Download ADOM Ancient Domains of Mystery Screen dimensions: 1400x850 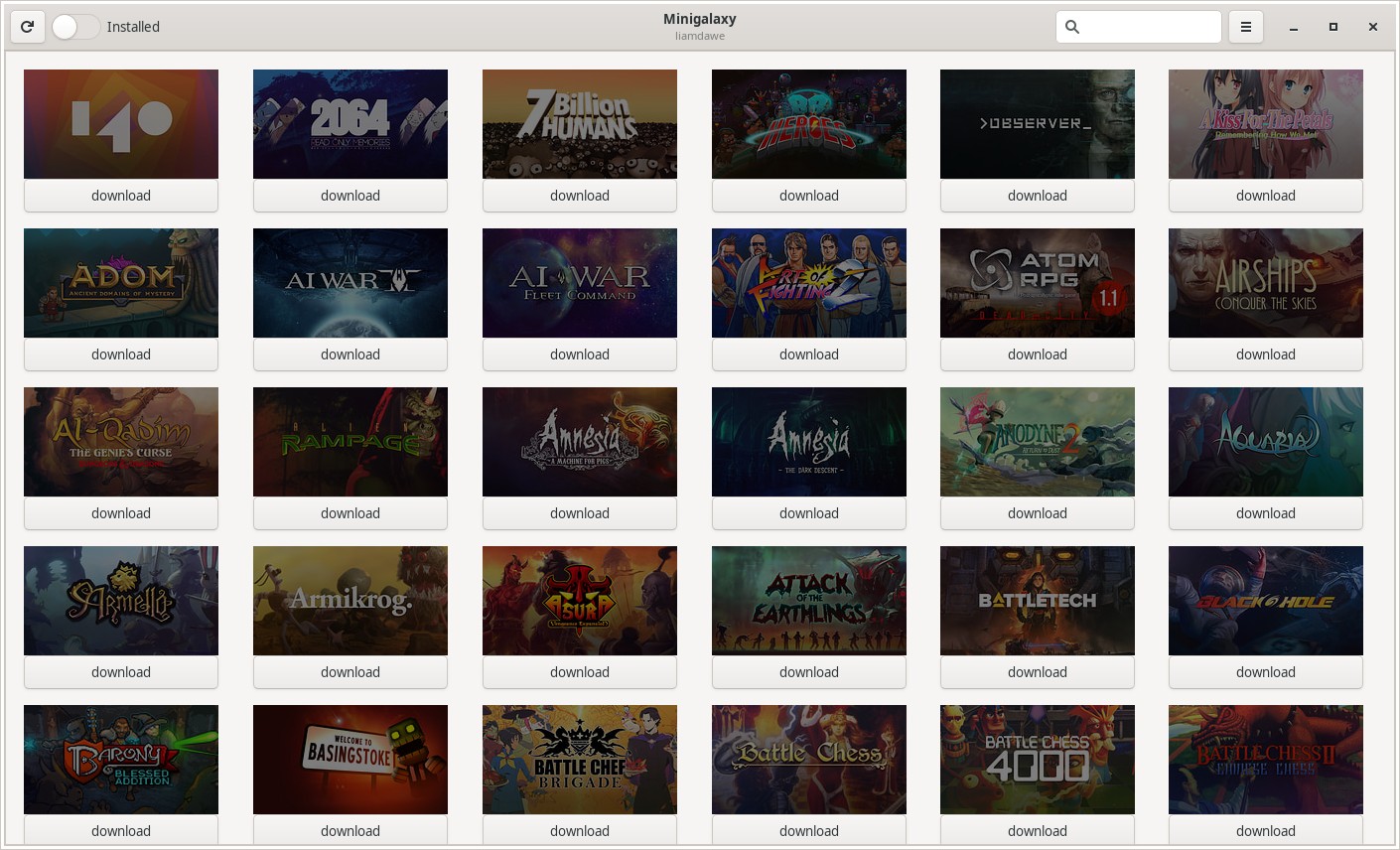coord(121,354)
